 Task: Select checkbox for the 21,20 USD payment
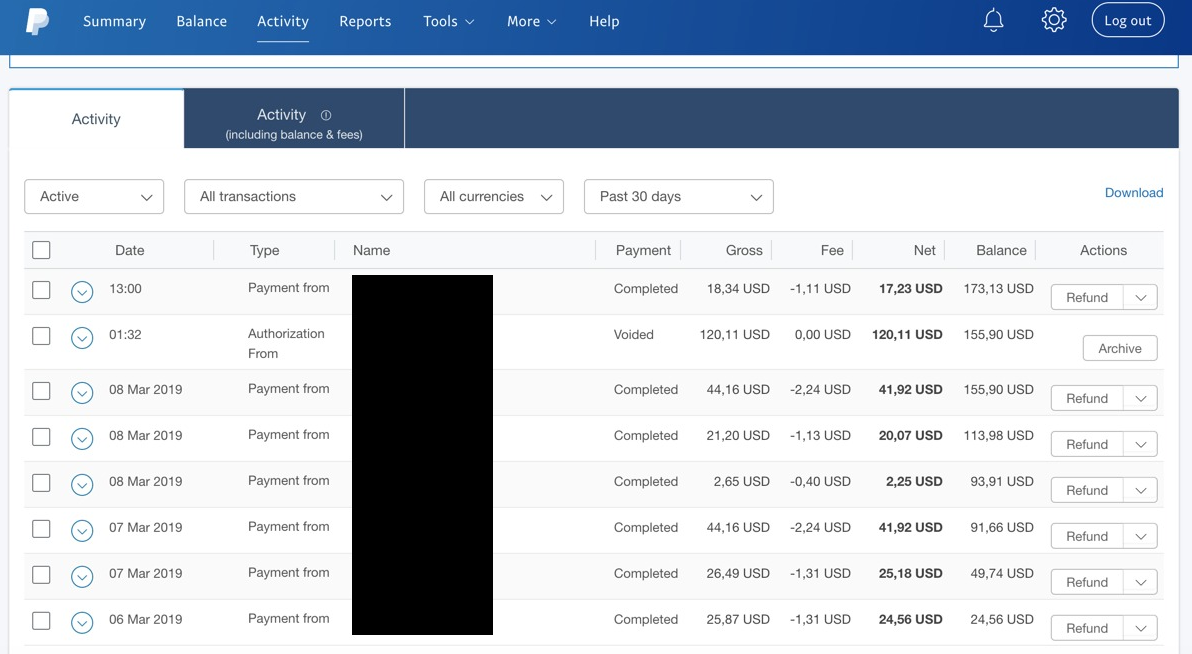pyautogui.click(x=41, y=437)
